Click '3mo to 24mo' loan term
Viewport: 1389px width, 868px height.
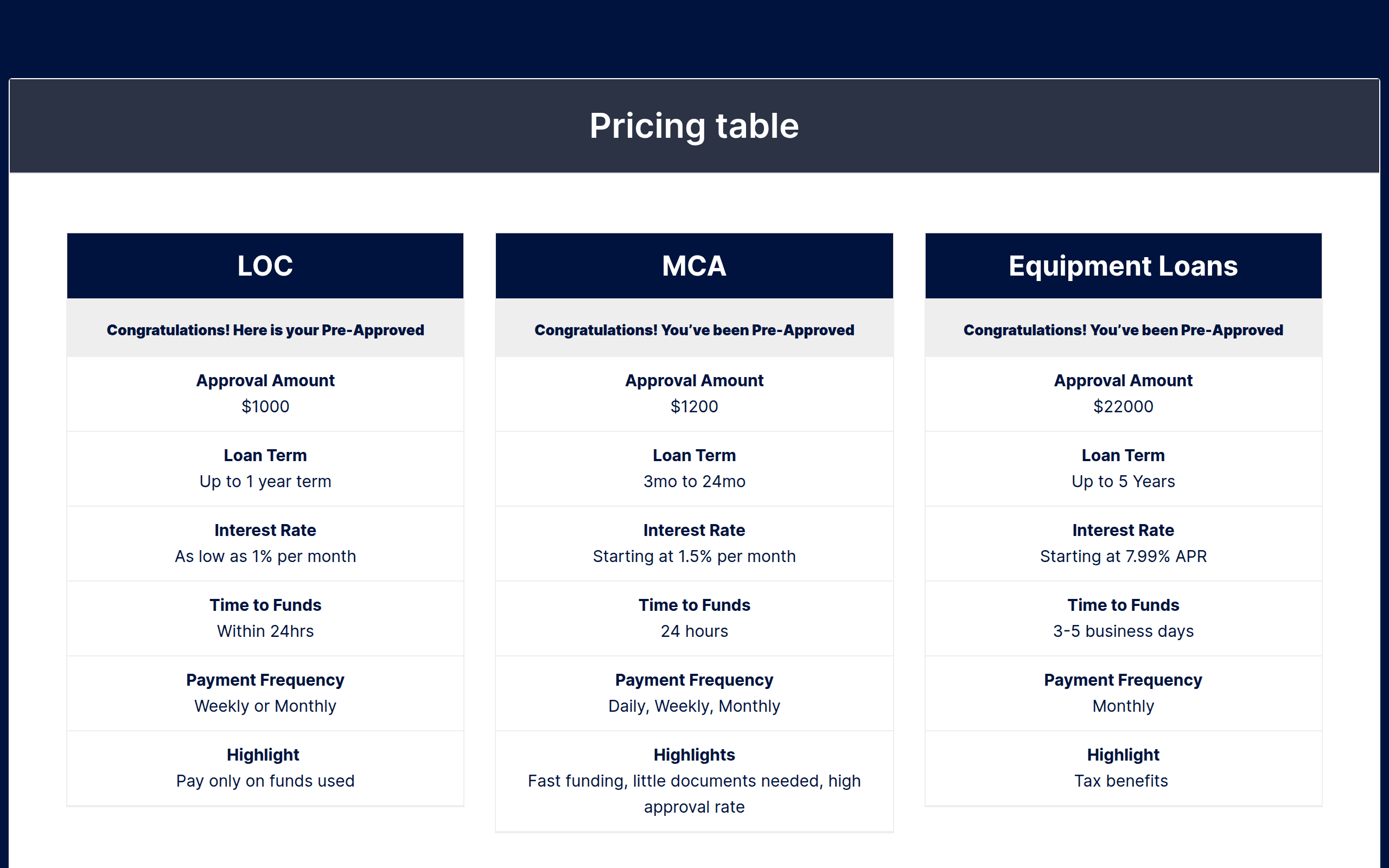point(694,482)
